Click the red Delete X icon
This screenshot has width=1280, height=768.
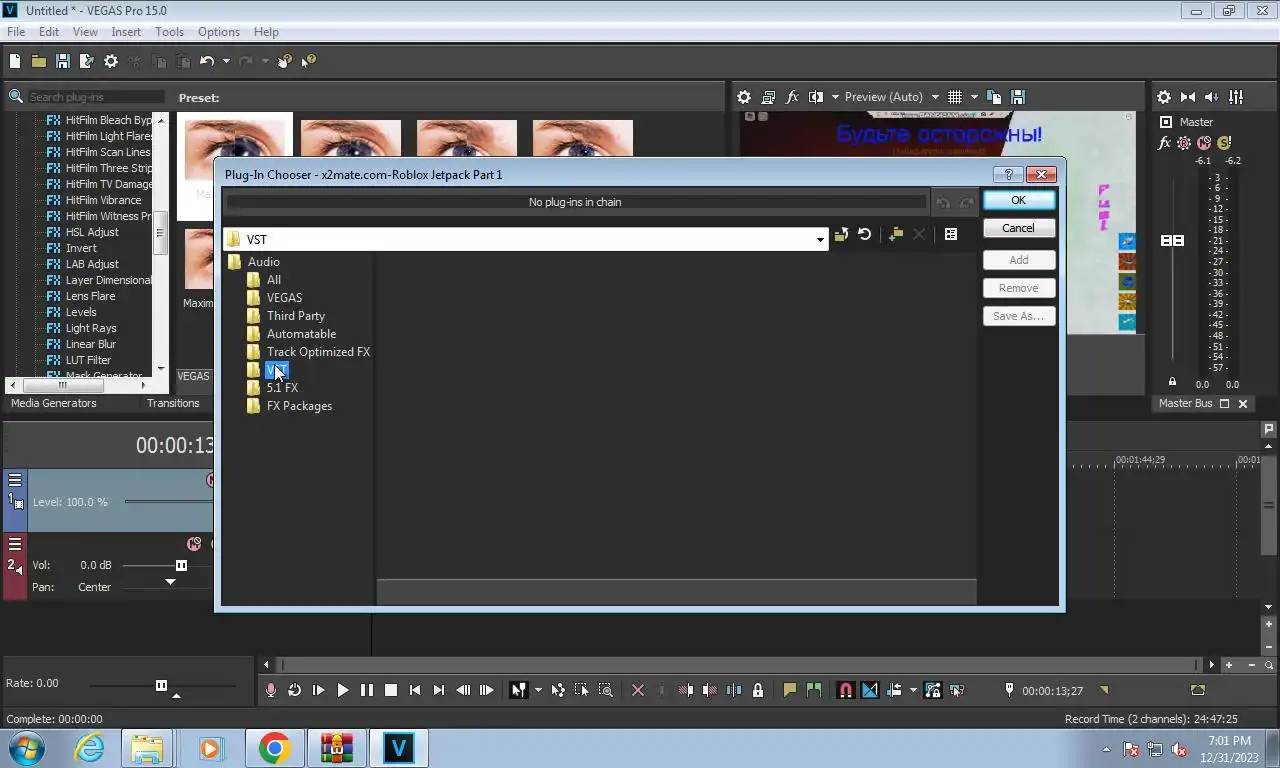[638, 690]
